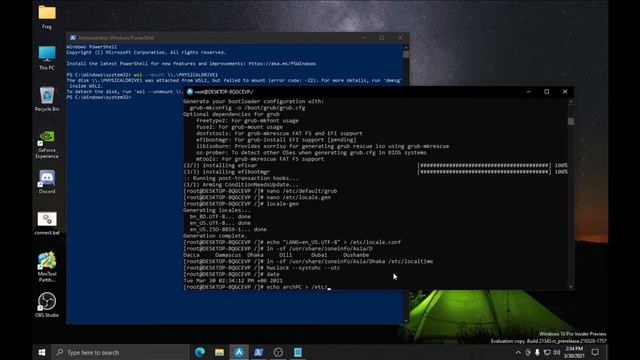
Task: Launch Discord from the desktop shortcut
Action: 47,181
